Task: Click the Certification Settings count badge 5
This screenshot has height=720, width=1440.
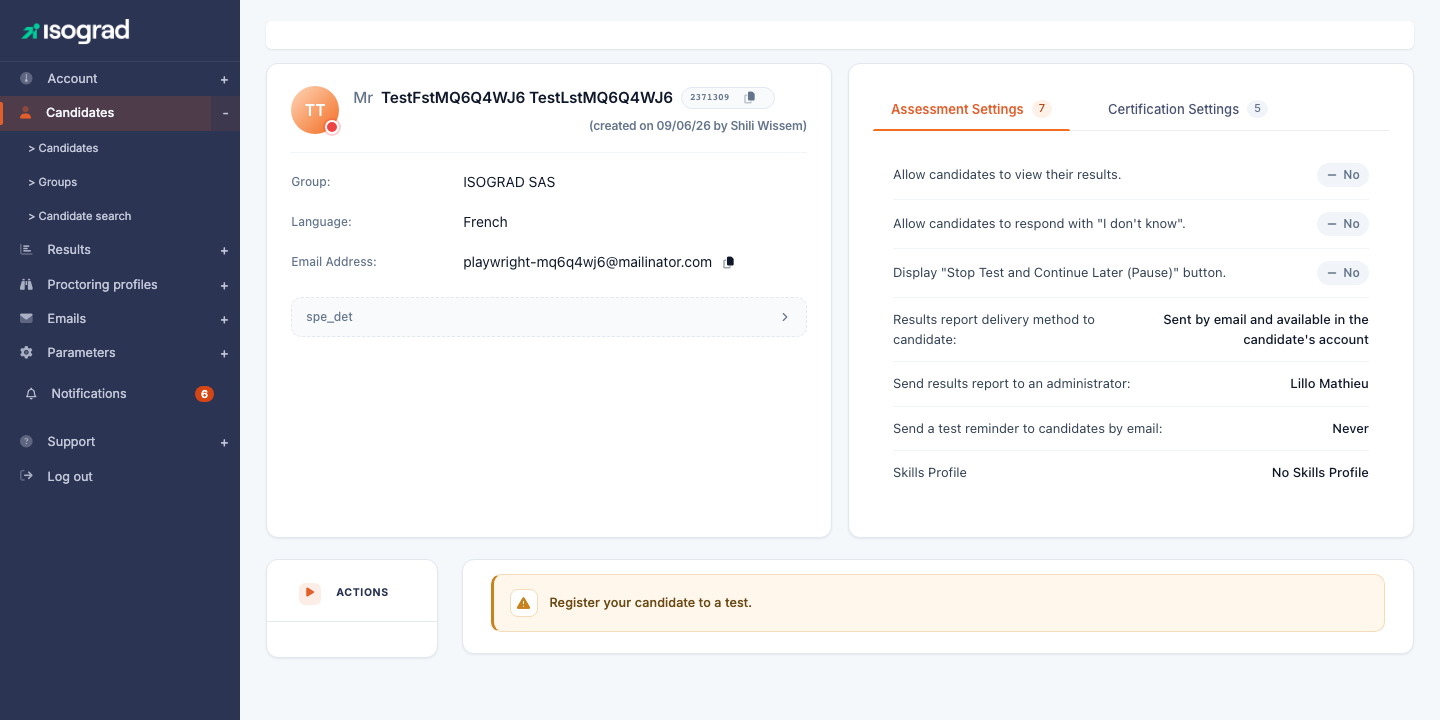Action: tap(1257, 109)
